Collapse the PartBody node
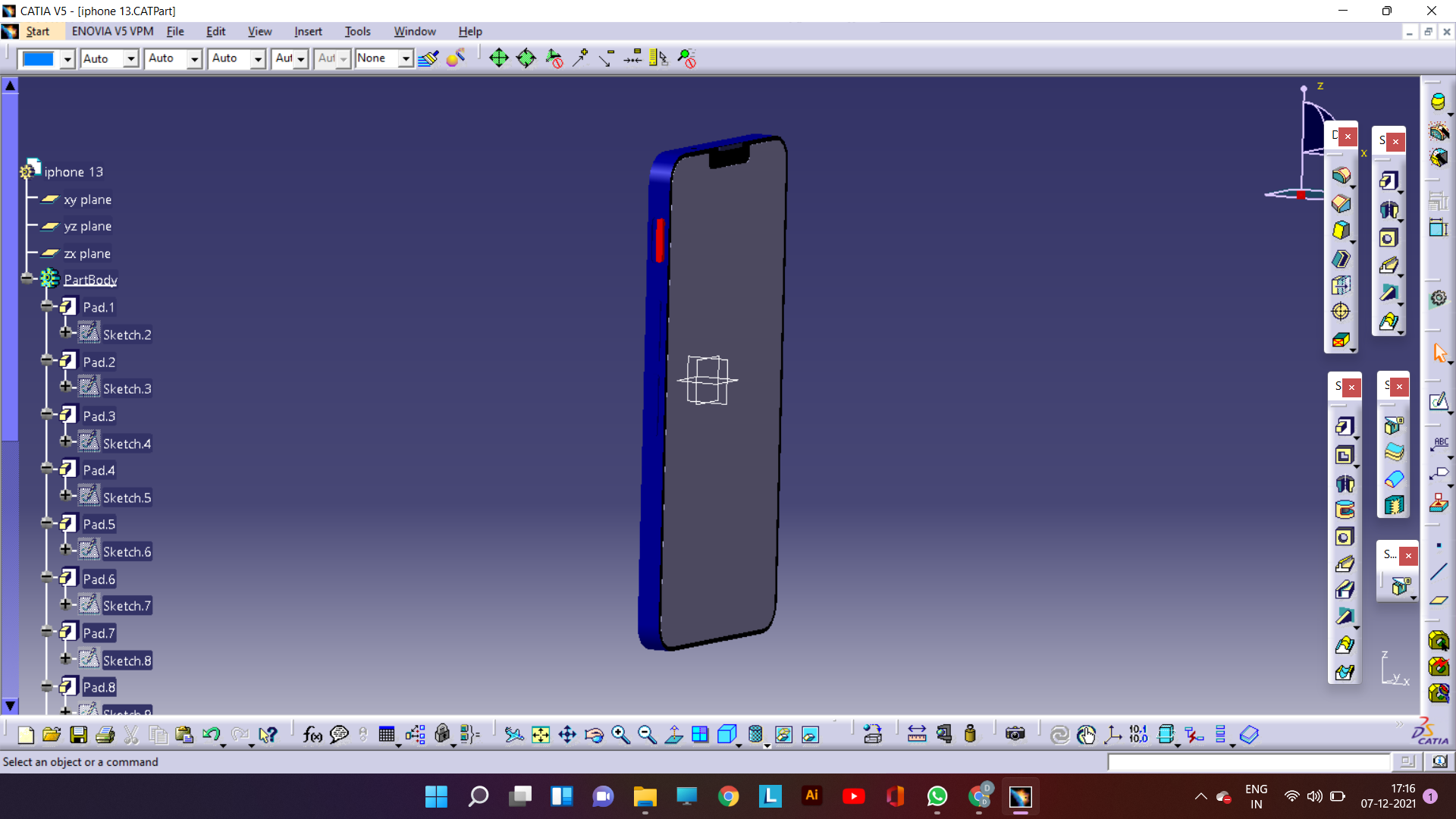The image size is (1456, 819). click(x=28, y=279)
